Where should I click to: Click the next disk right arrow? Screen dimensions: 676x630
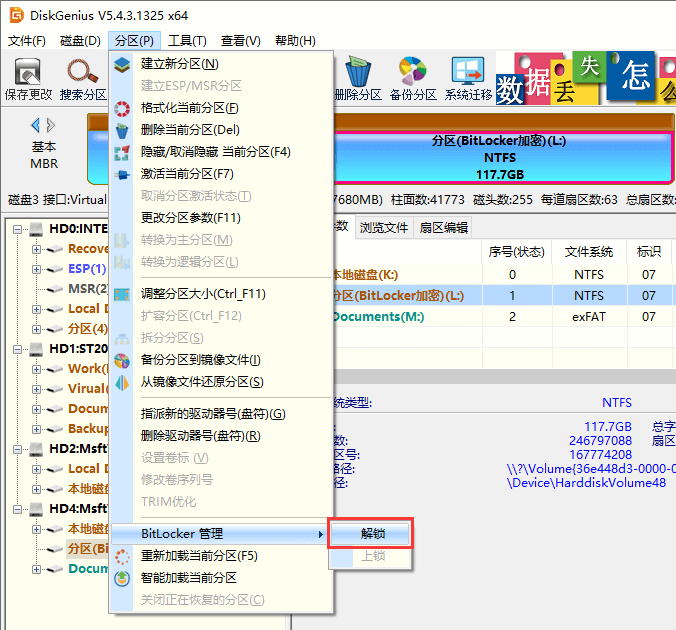point(51,125)
